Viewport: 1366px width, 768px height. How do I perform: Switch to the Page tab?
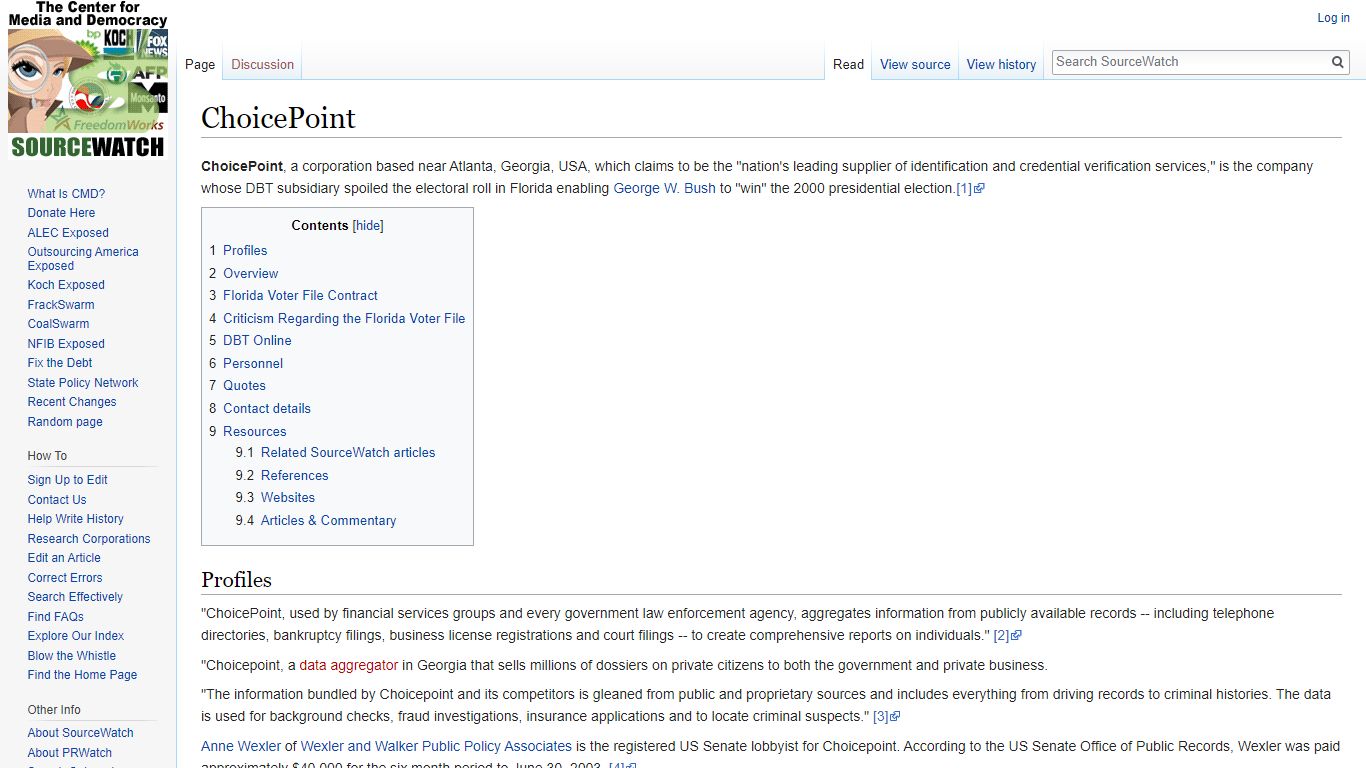[200, 64]
